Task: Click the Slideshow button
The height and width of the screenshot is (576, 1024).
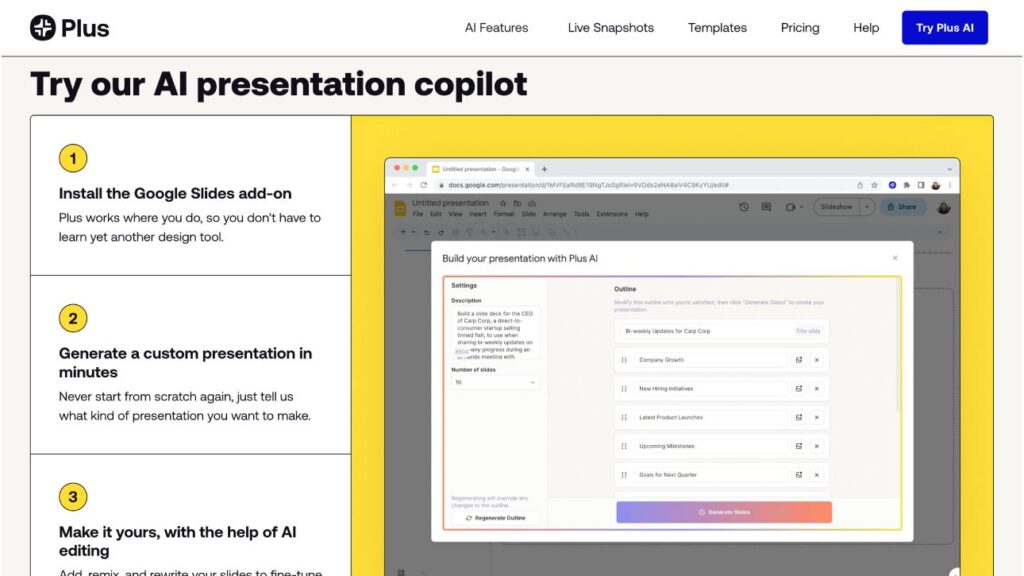Action: tap(837, 207)
